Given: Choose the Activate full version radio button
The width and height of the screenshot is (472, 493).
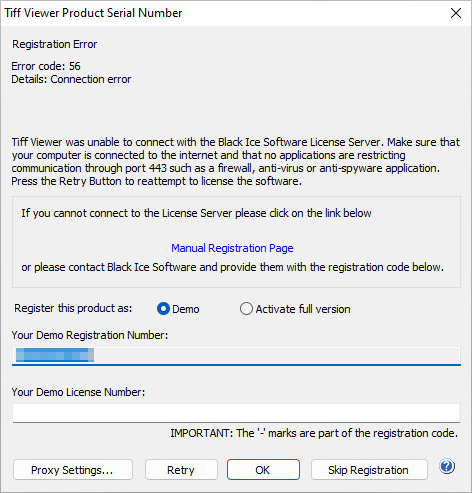Looking at the screenshot, I should tap(246, 309).
